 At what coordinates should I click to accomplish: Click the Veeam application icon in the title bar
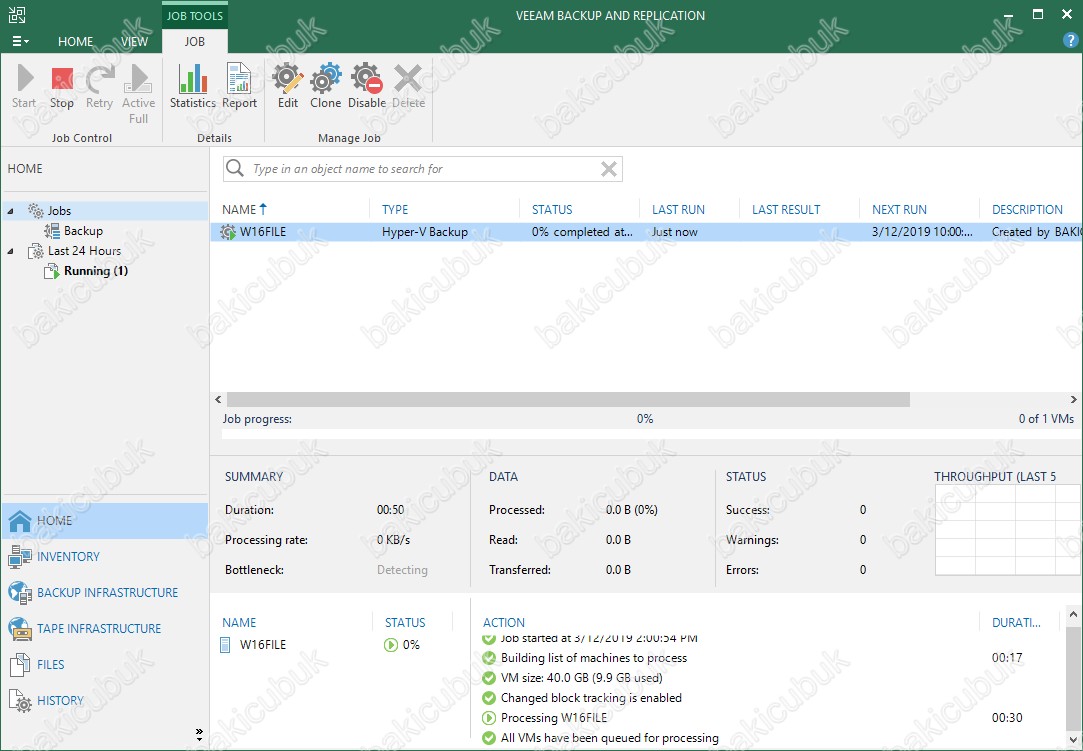click(17, 15)
